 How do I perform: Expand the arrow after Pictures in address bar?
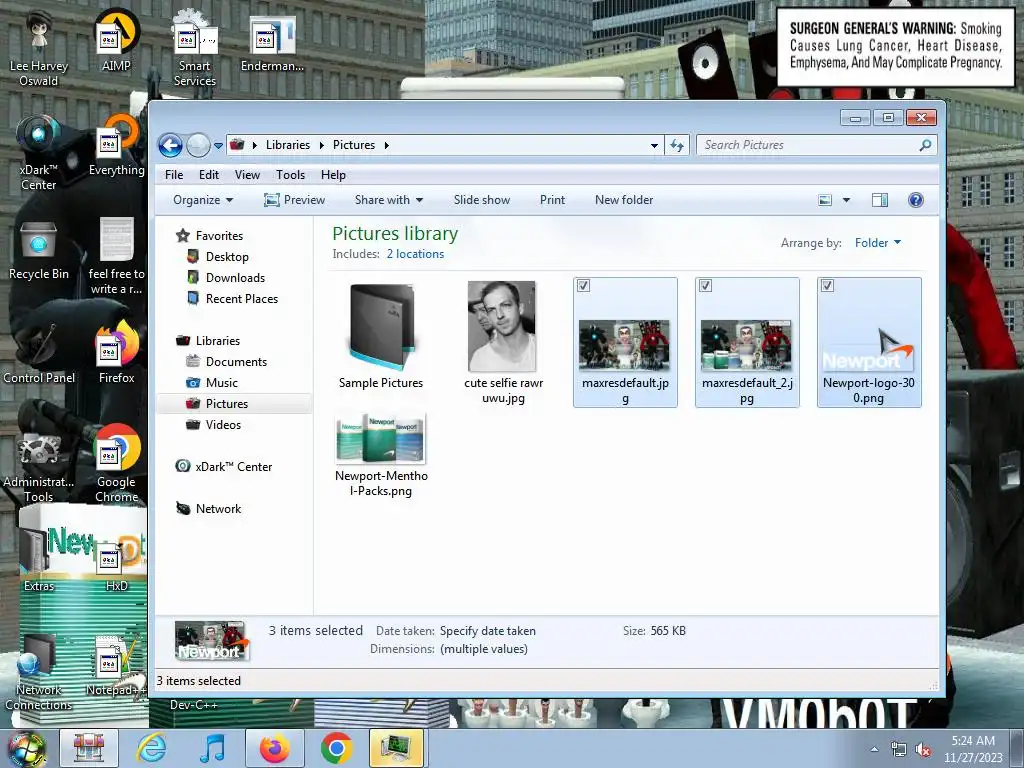coord(387,145)
